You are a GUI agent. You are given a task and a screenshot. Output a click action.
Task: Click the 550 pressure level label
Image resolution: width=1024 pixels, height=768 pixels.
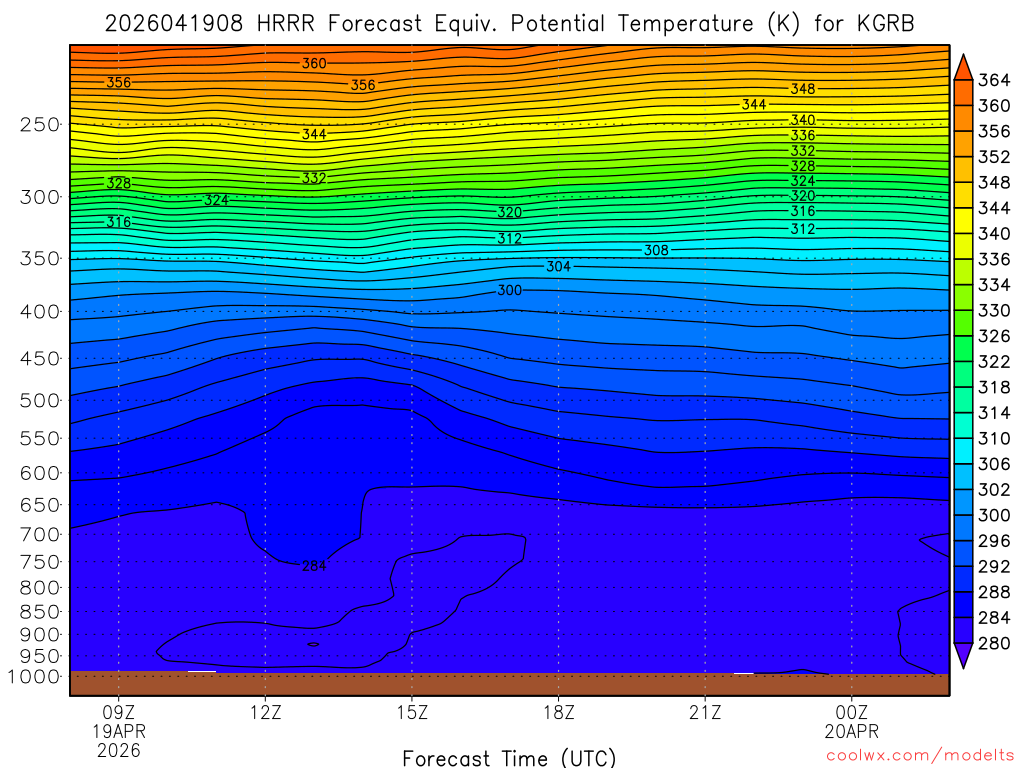click(40, 439)
